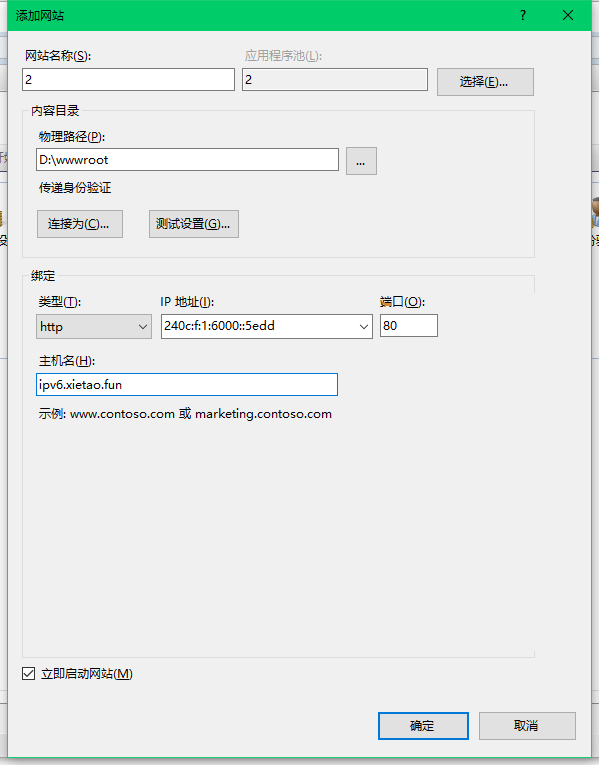Dismiss dialog using 取消 button

point(527,725)
